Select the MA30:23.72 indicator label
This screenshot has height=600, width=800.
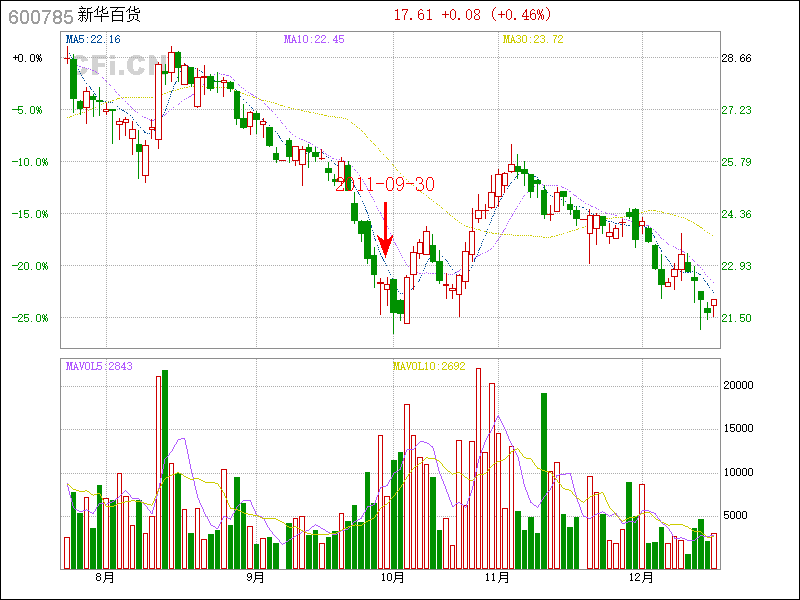tap(533, 40)
